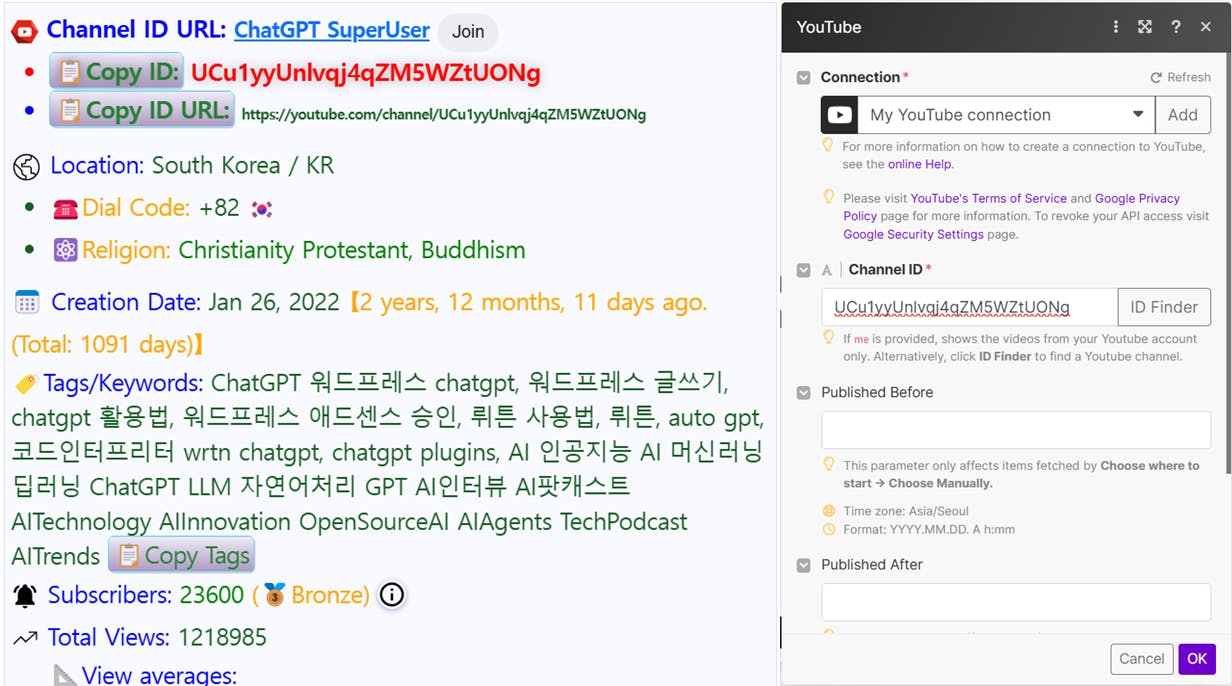Click the purple OK button

[x=1197, y=659]
